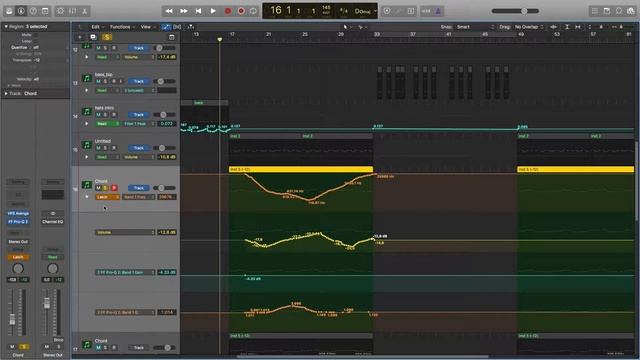Image resolution: width=640 pixels, height=360 pixels.
Task: Open the Loop Browser icon
Action: (x=619, y=11)
